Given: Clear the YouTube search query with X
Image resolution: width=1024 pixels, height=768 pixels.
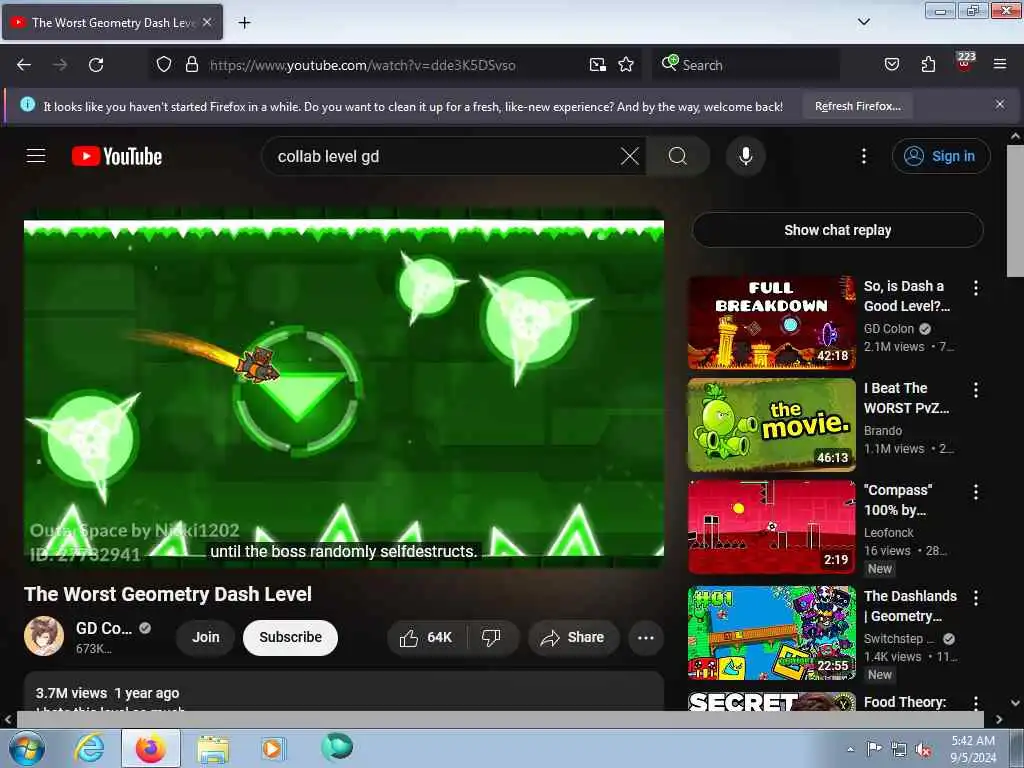Looking at the screenshot, I should 630,156.
